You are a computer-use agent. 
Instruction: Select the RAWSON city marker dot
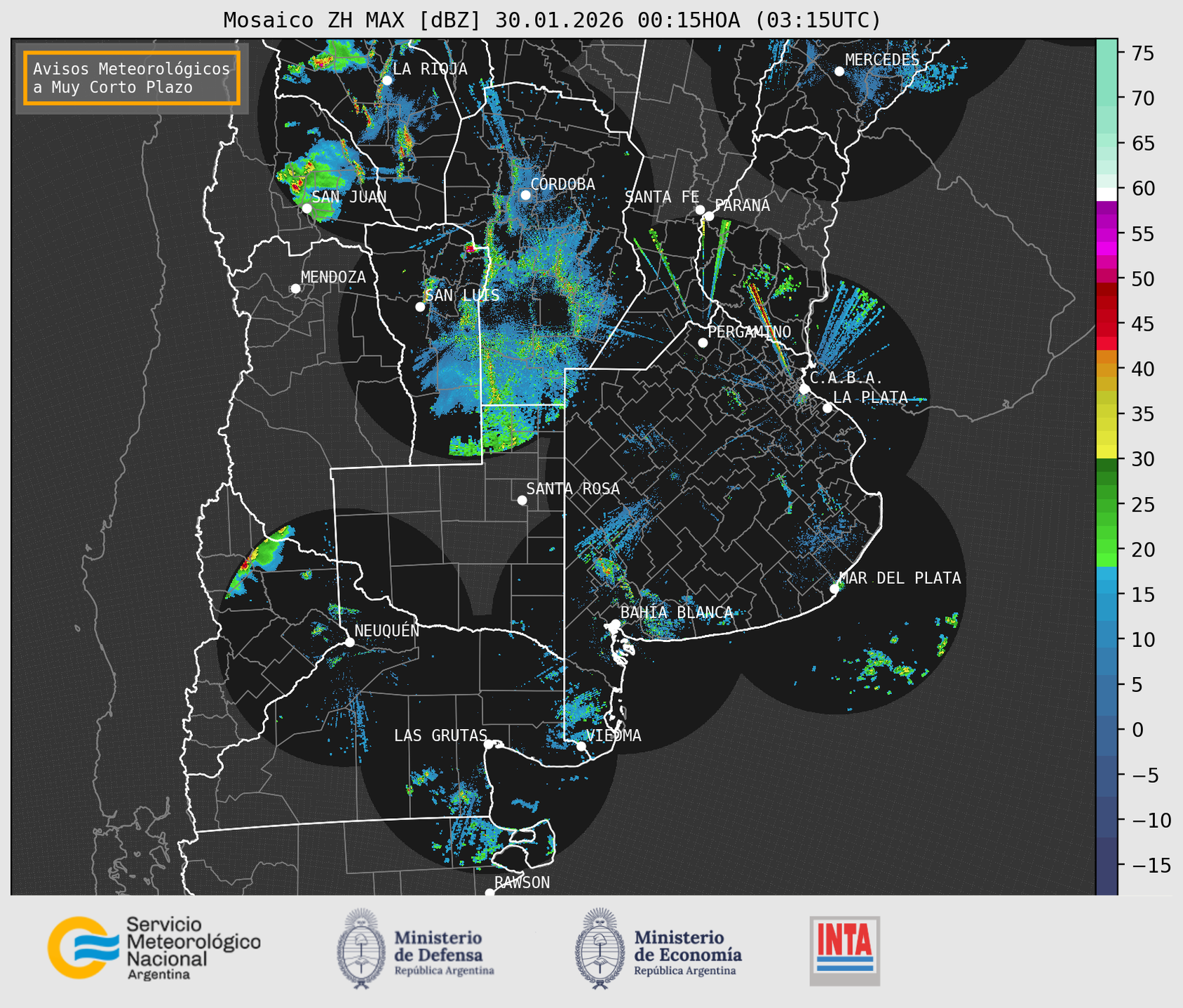[x=489, y=893]
